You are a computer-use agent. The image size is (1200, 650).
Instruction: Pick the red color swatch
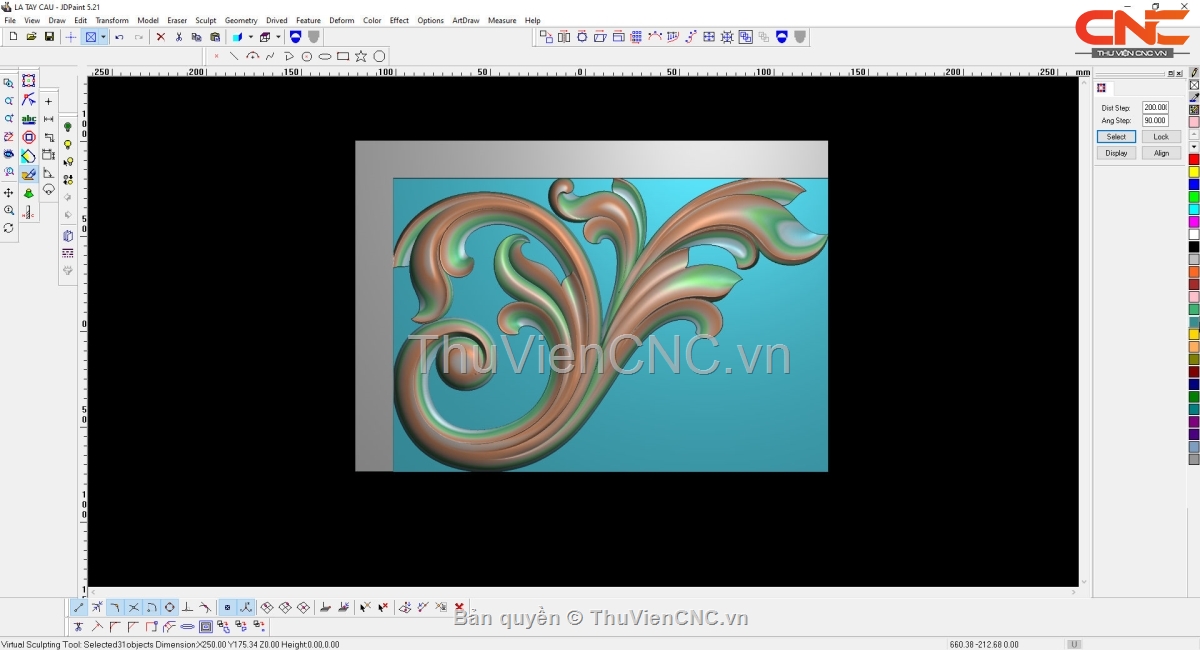tap(1193, 159)
